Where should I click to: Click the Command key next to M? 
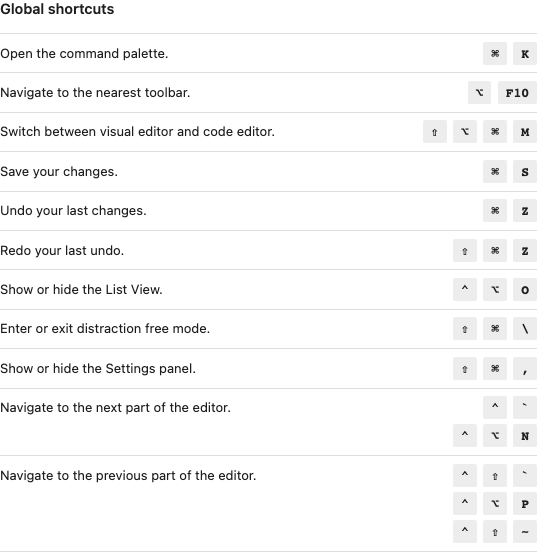[x=495, y=132]
